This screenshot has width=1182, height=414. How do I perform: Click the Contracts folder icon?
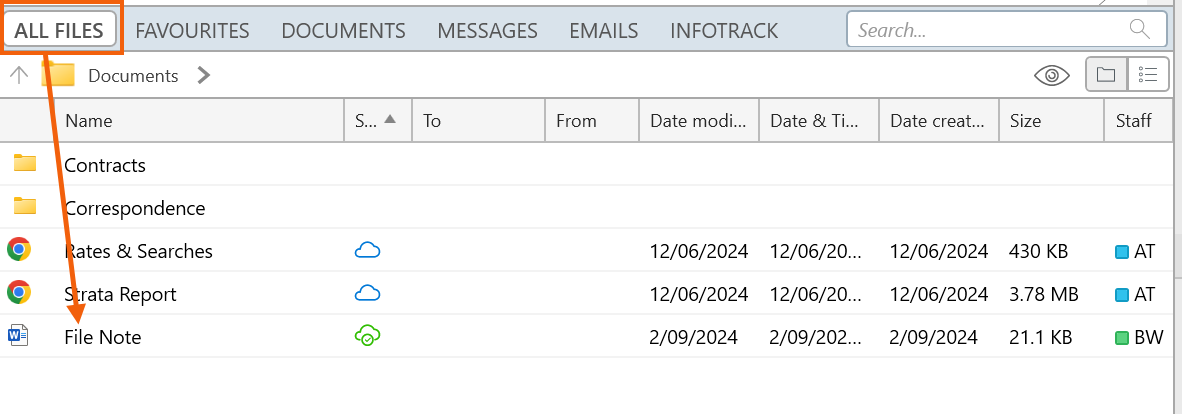tap(25, 164)
